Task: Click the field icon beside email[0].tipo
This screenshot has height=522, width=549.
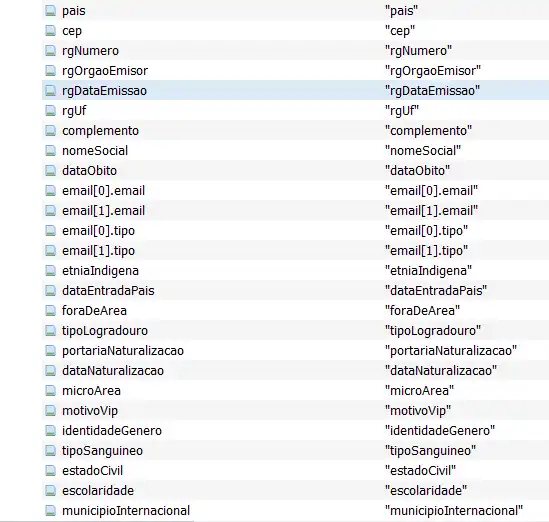Action: tap(50, 230)
